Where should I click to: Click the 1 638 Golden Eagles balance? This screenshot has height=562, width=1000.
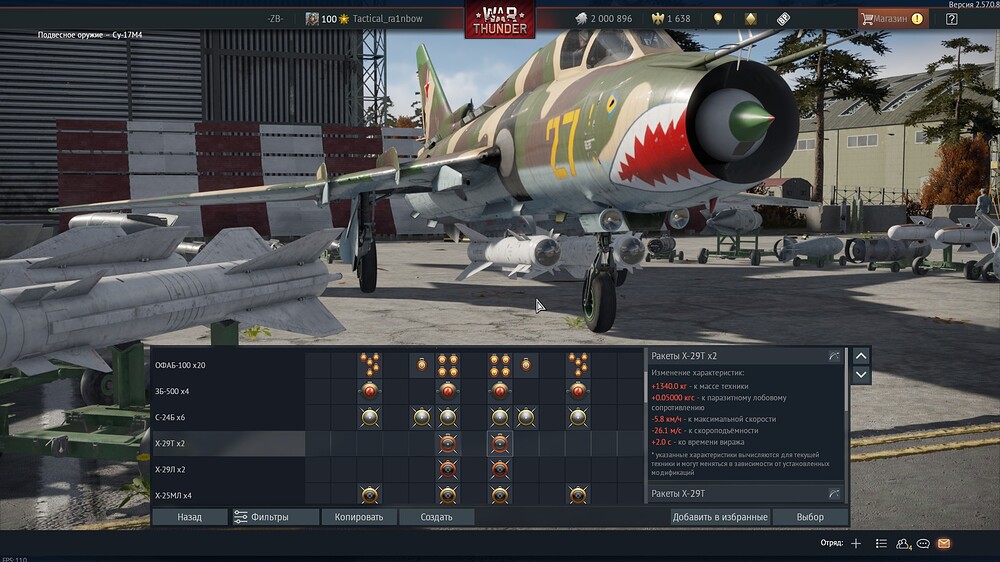click(x=679, y=18)
